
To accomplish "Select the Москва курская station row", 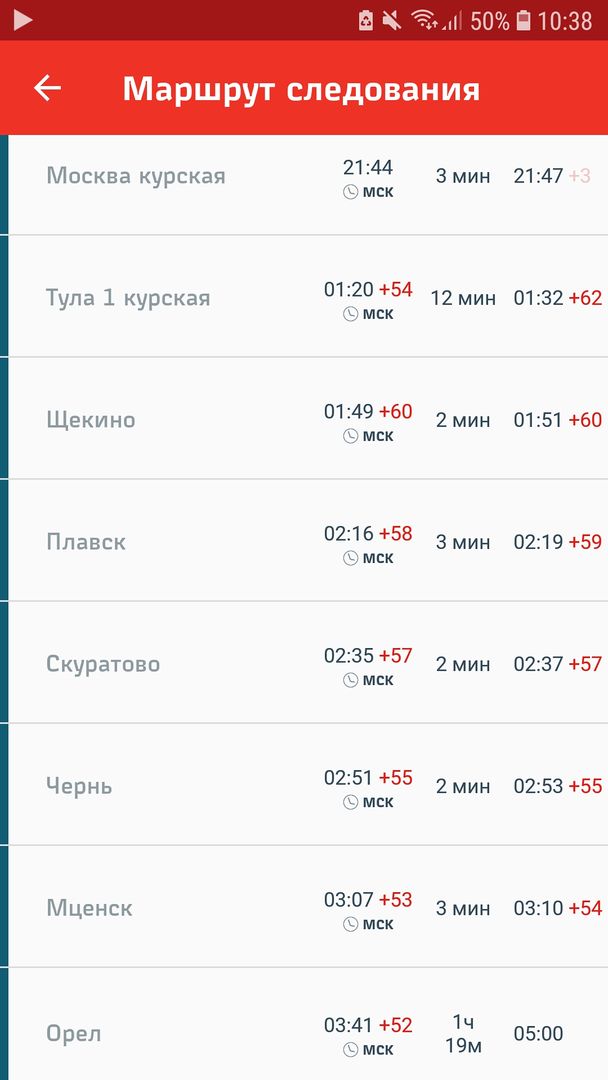I will coord(136,176).
